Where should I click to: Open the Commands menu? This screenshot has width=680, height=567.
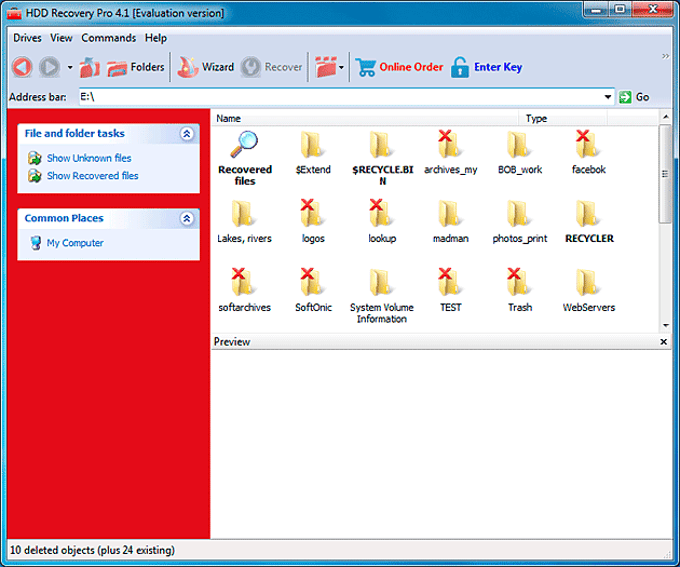point(108,38)
